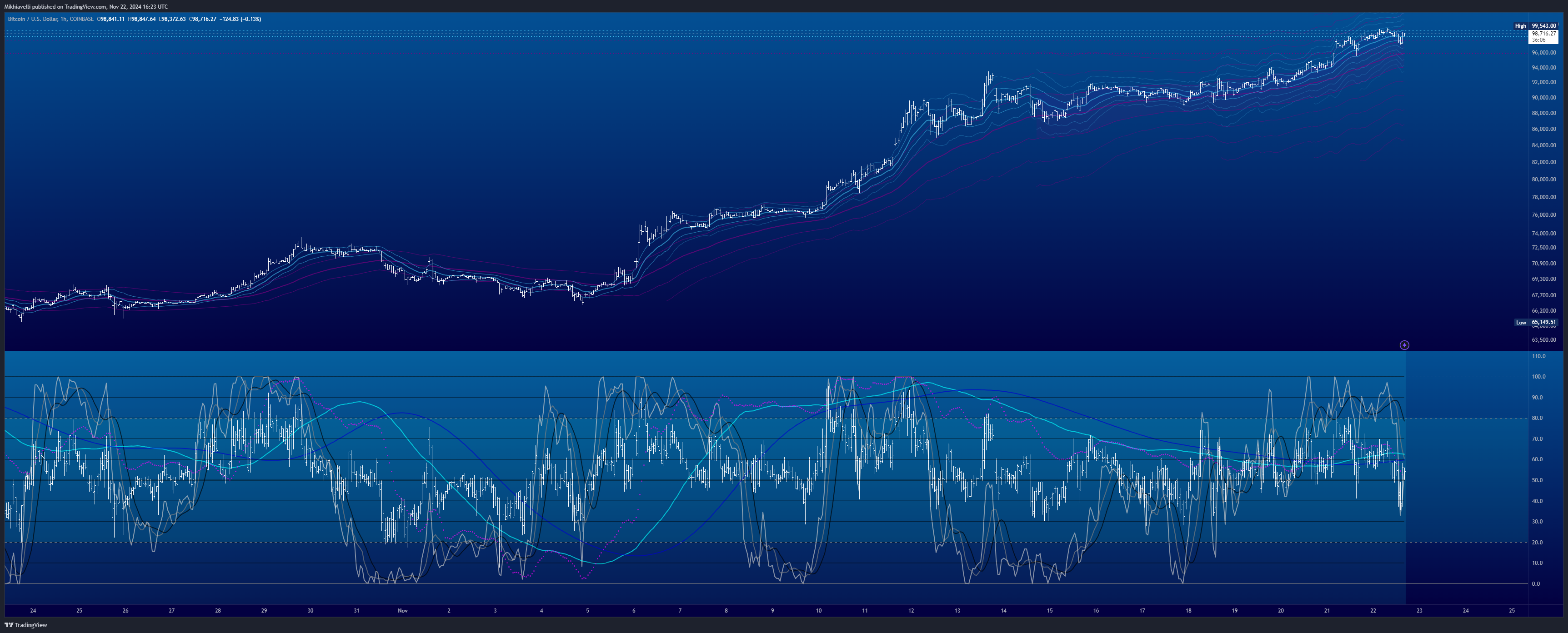
Task: Click the Low 65,149.51 price label
Action: coord(1536,322)
